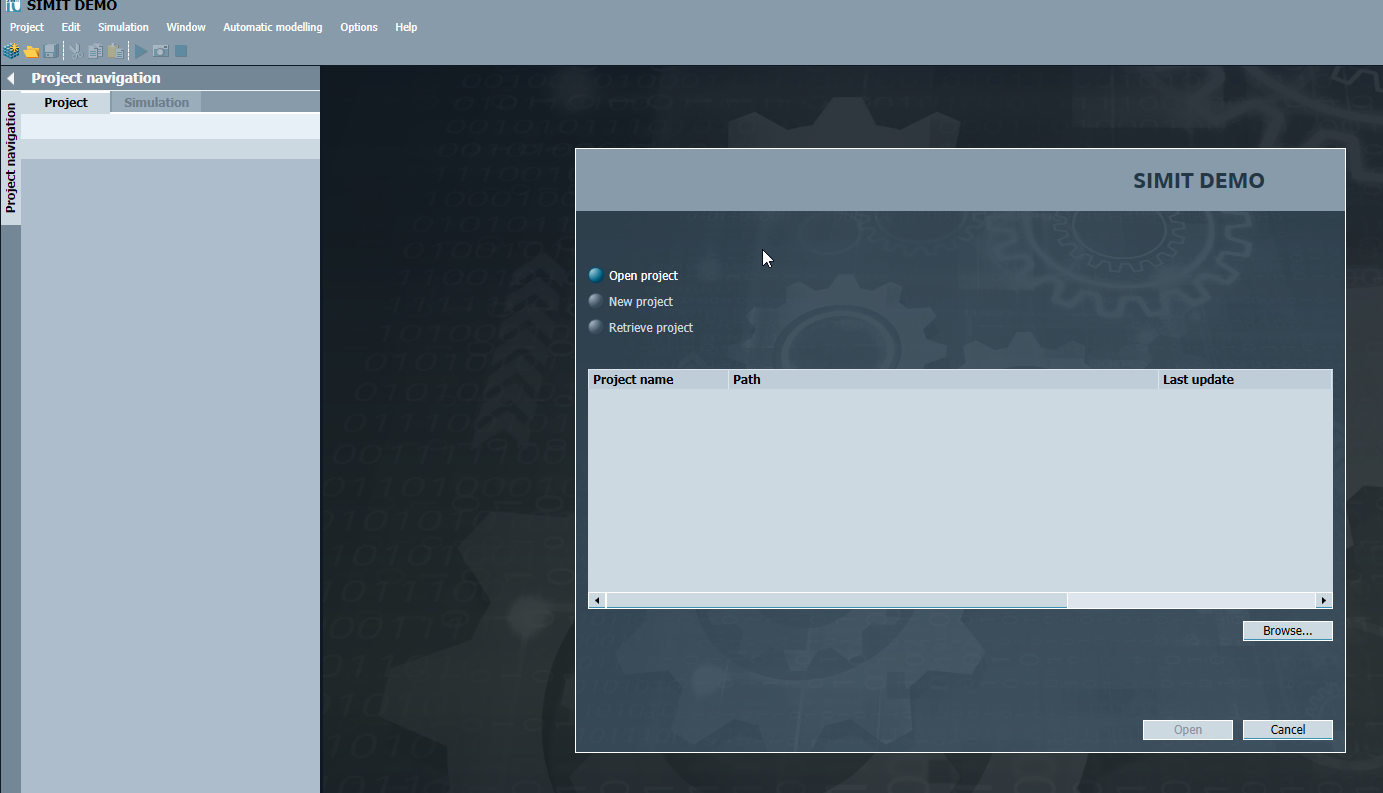Open the Simulation menu
Image resolution: width=1383 pixels, height=793 pixels.
tap(123, 27)
